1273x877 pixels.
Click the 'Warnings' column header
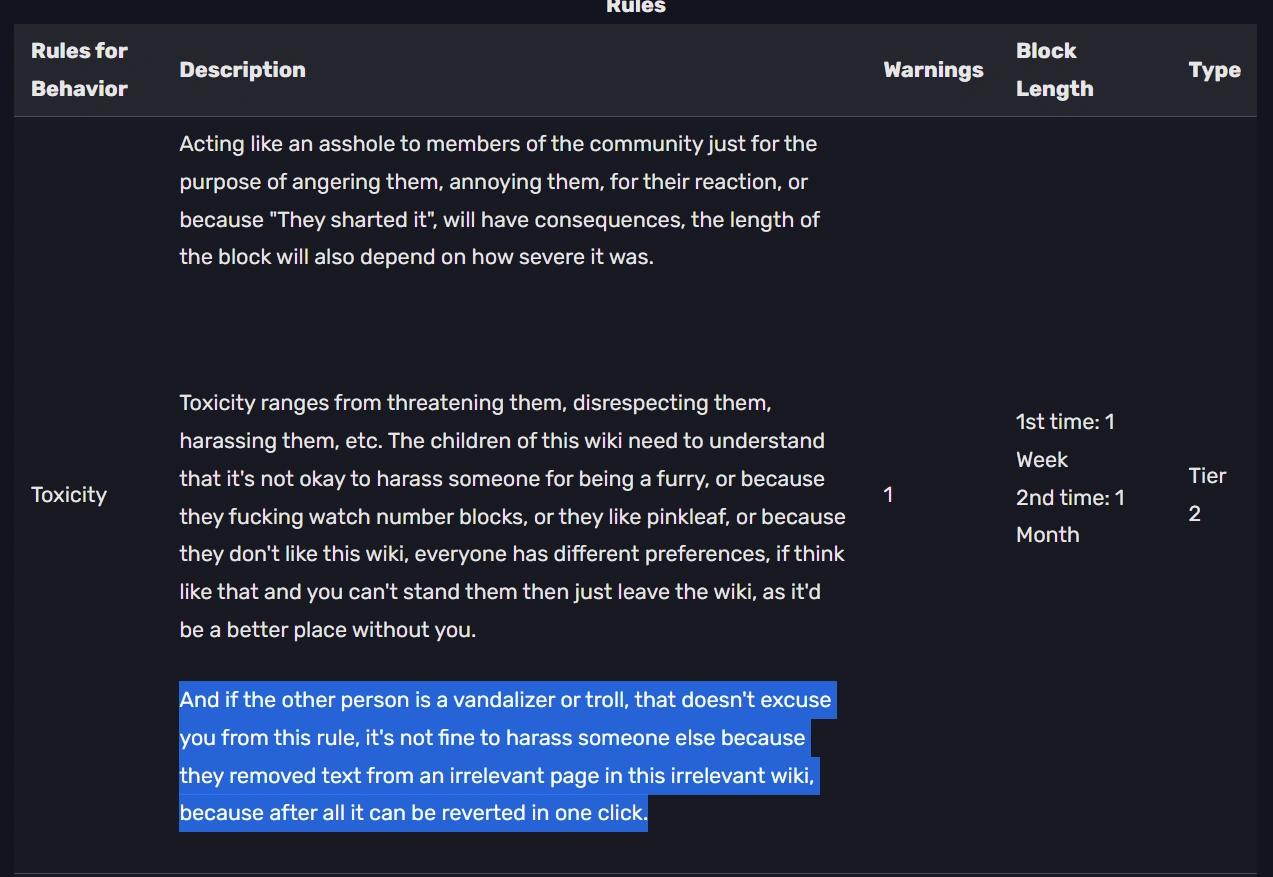pos(933,70)
